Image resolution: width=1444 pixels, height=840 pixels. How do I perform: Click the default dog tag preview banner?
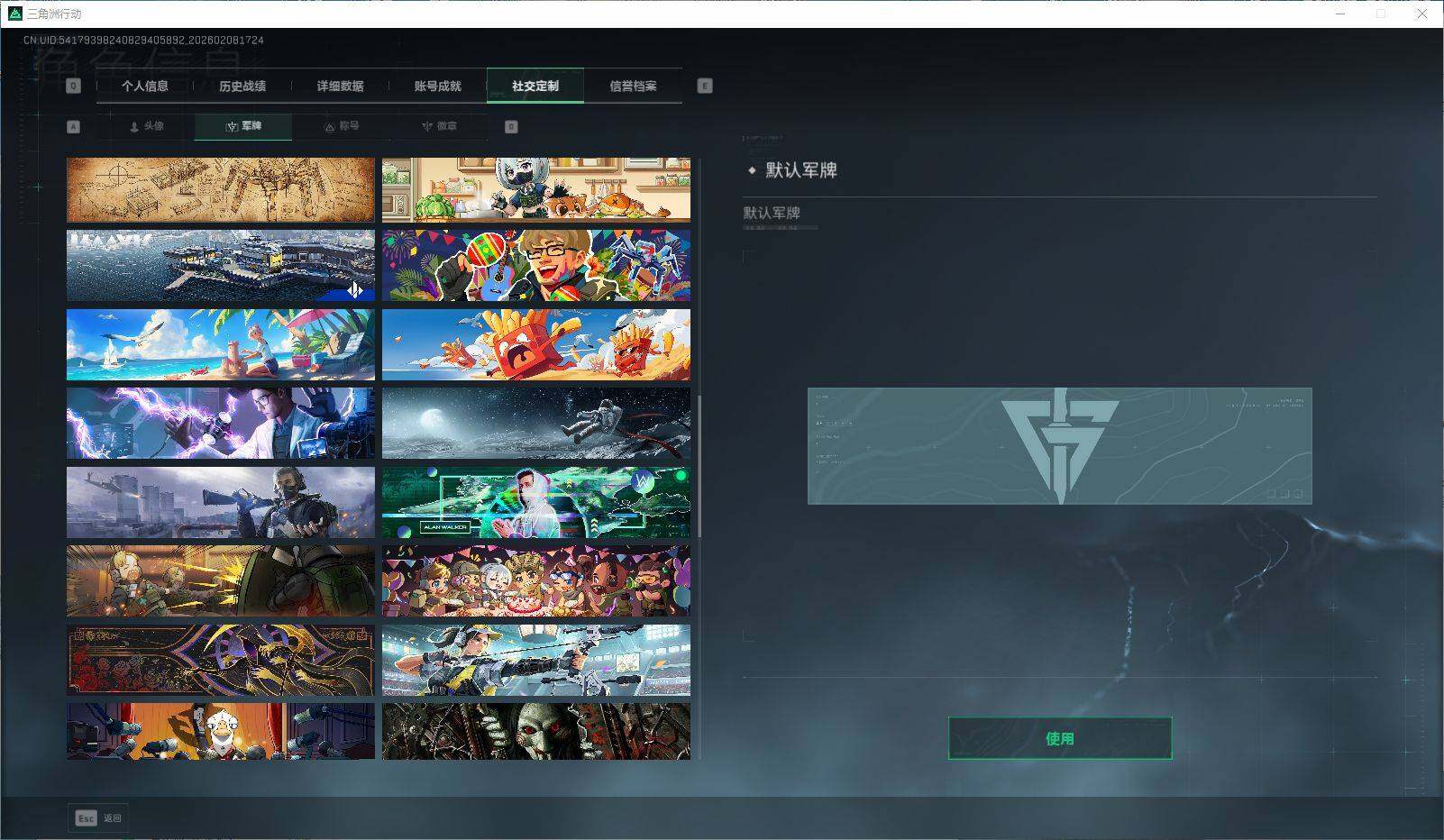pos(1060,446)
